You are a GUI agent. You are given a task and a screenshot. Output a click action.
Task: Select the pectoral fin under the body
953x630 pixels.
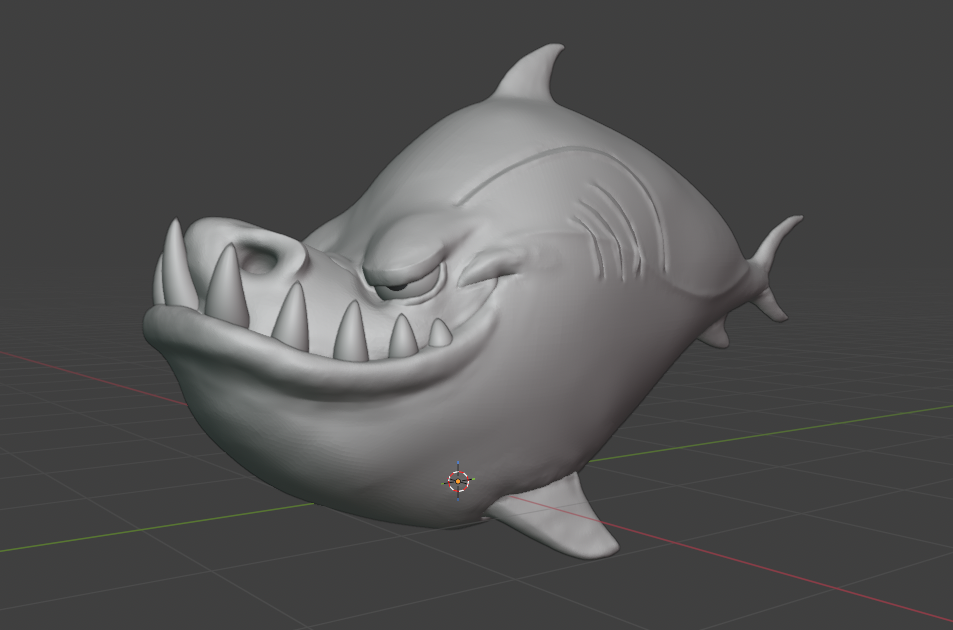pos(556,516)
